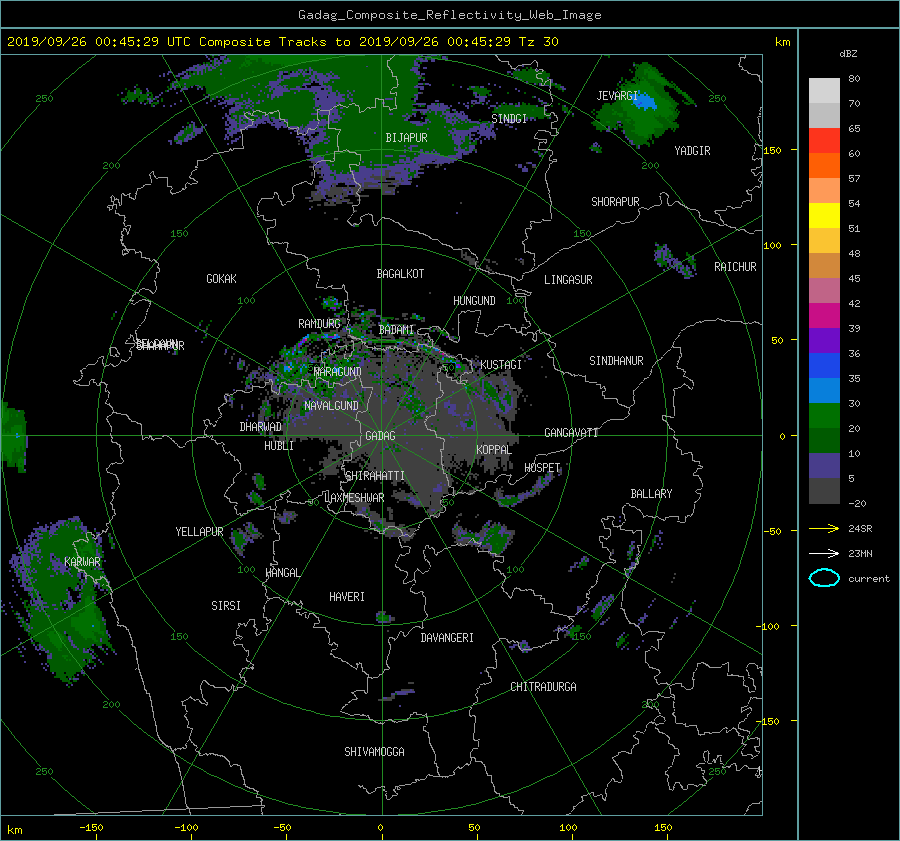Click the YELLAPUR city label
The image size is (900, 841).
[199, 532]
